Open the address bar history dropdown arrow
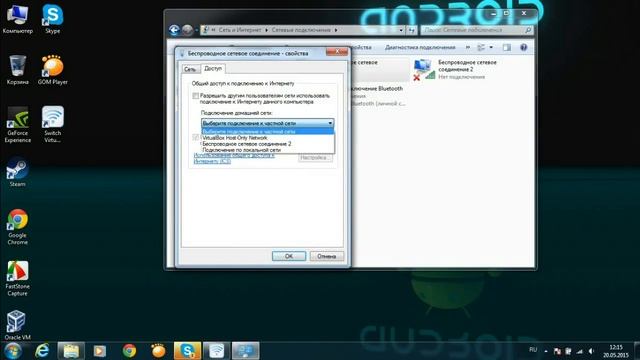640x360 pixels. (x=401, y=30)
